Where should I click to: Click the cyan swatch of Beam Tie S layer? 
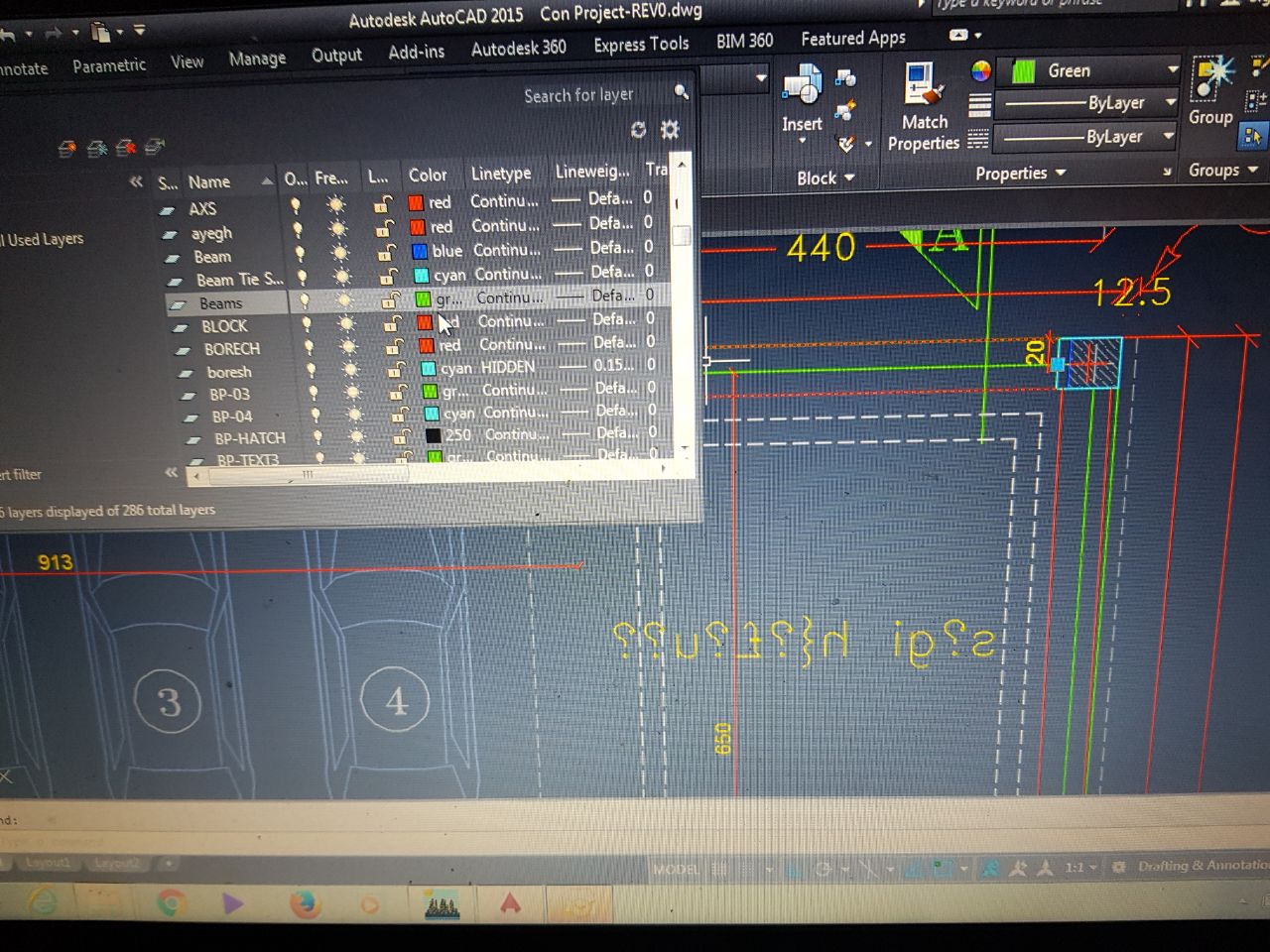(421, 275)
